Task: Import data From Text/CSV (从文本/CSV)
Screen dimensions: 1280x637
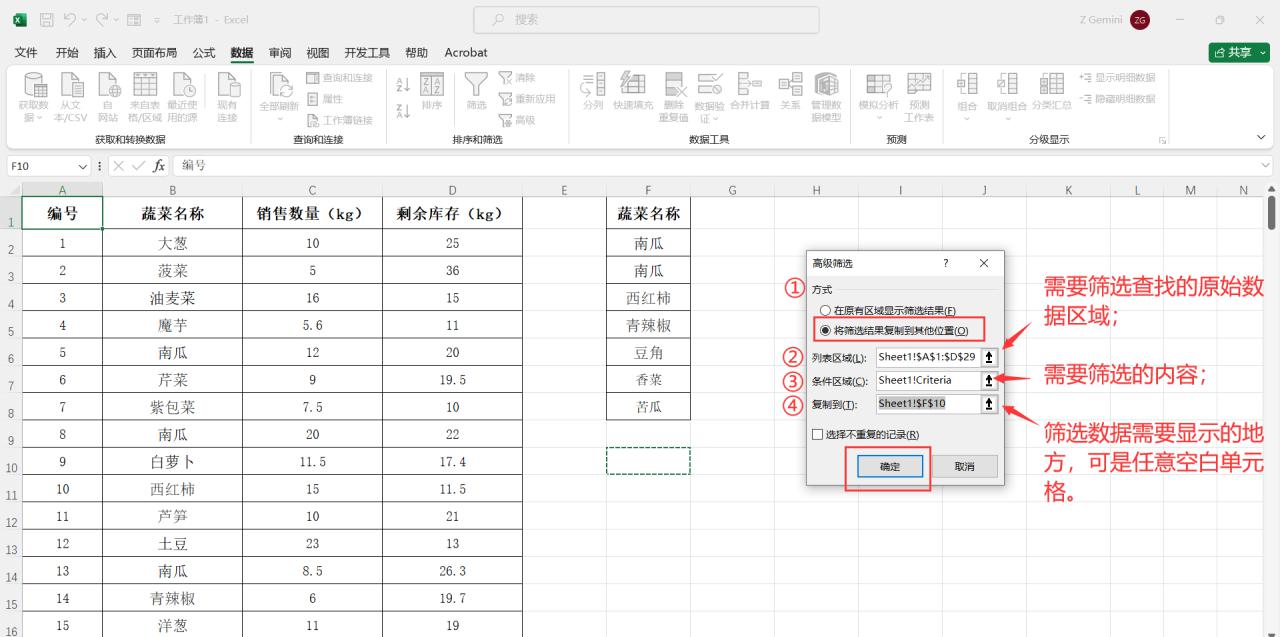Action: [x=70, y=97]
